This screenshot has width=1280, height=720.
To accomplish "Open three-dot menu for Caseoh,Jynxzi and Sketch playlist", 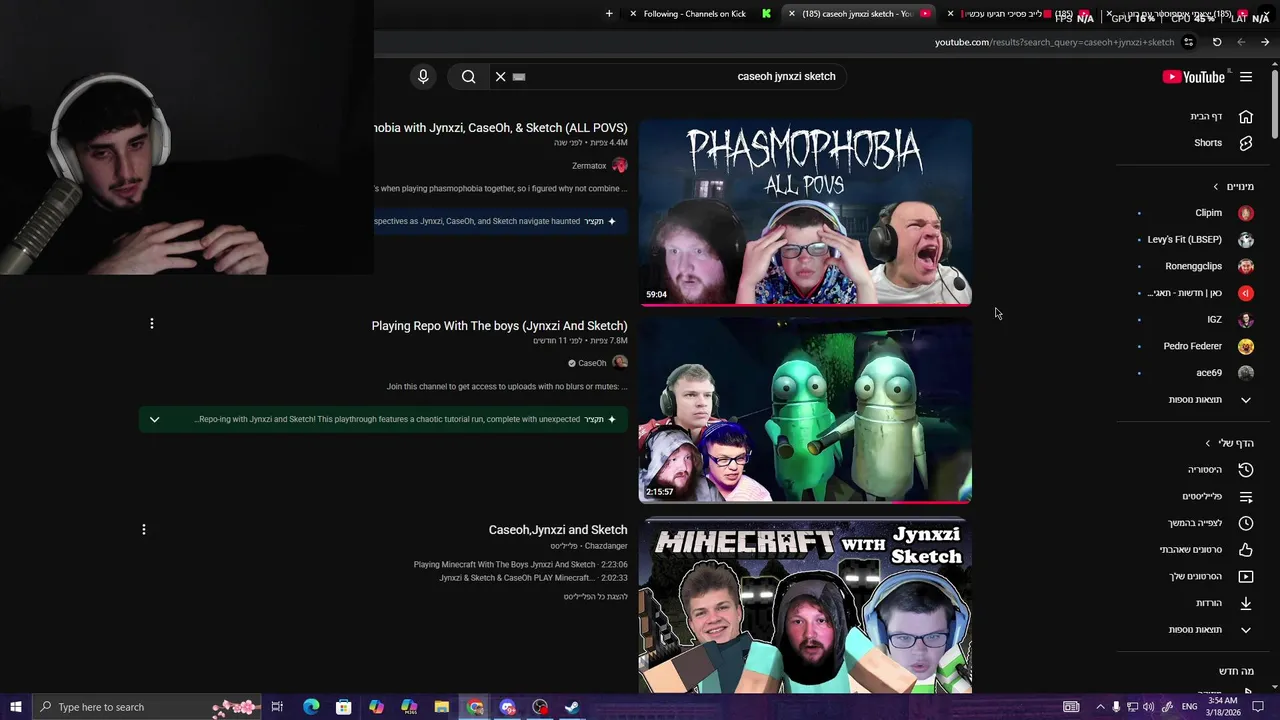I will coord(144,530).
